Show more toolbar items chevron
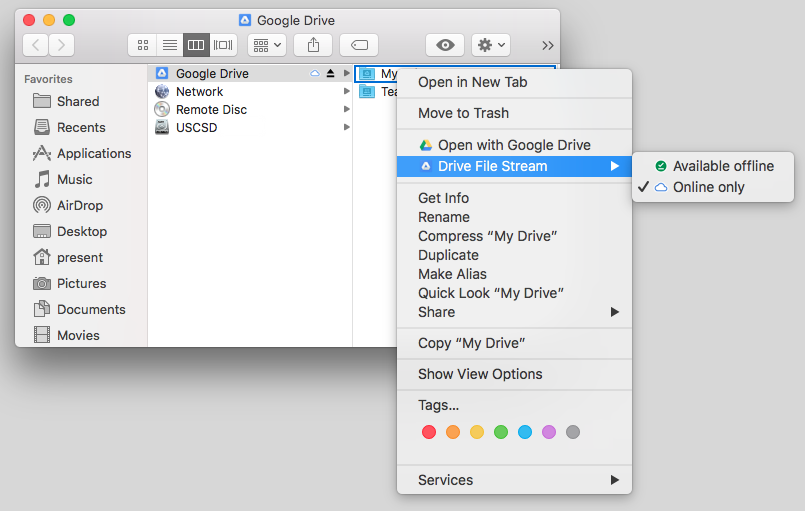 (x=548, y=46)
